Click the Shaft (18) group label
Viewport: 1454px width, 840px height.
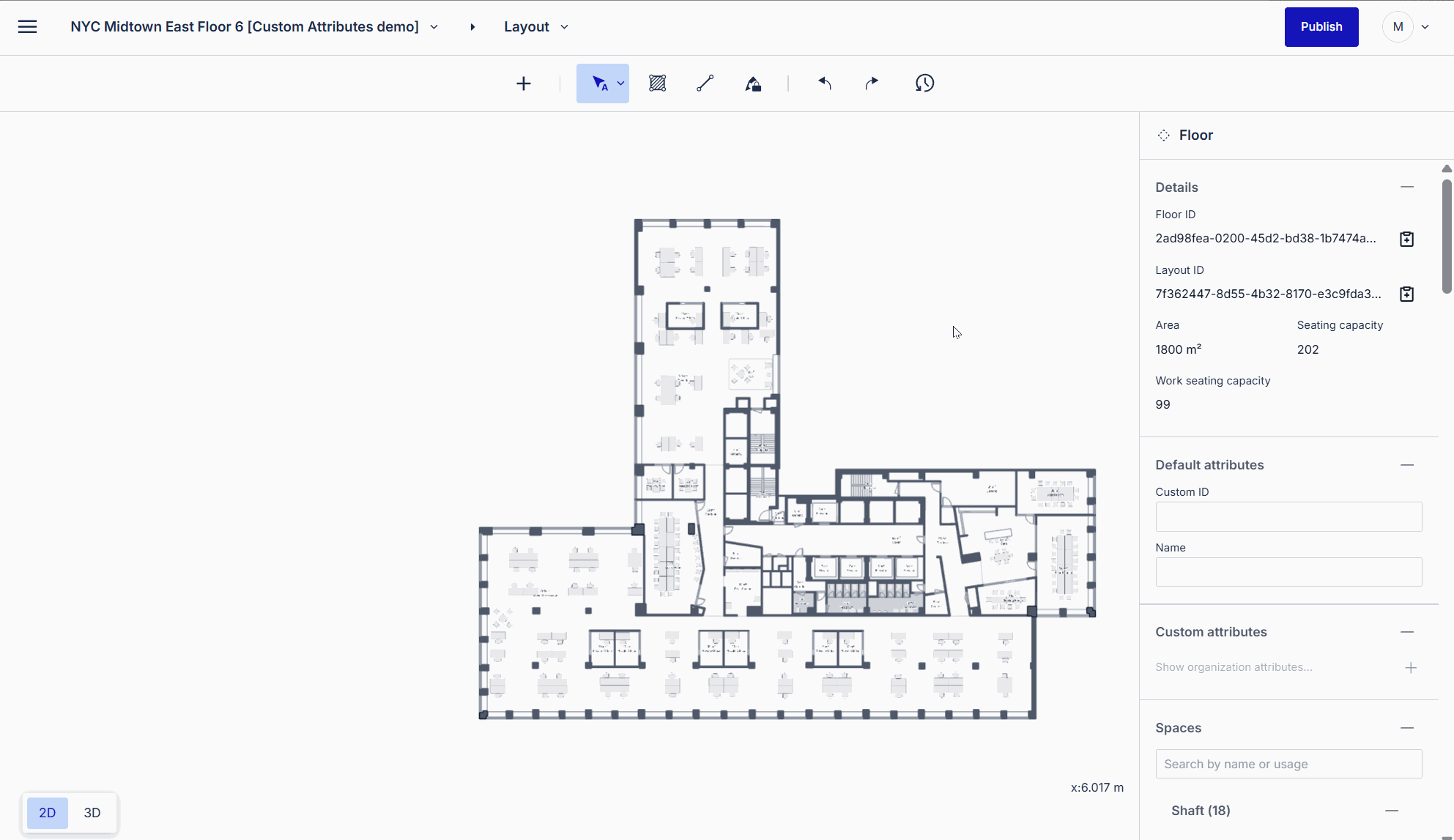tap(1201, 811)
